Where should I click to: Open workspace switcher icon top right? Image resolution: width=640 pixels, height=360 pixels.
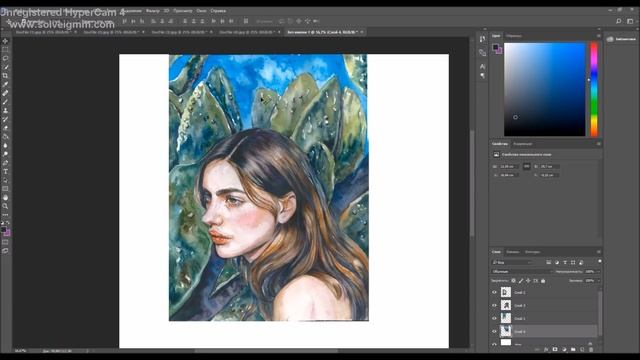click(630, 21)
